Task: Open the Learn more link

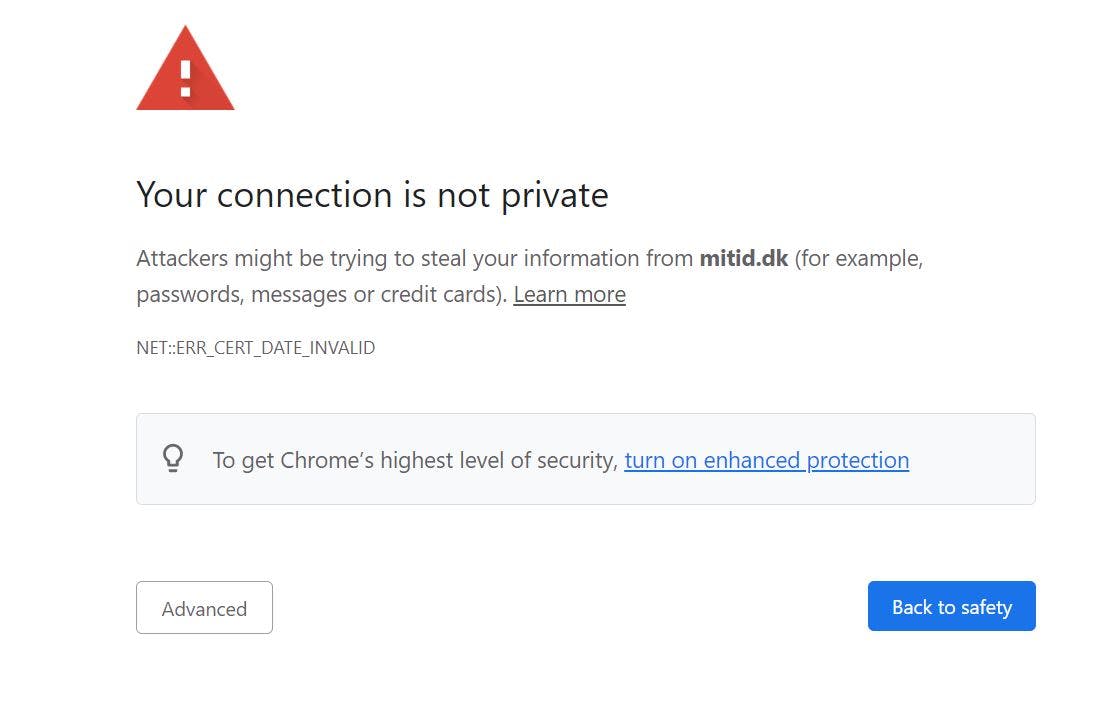Action: [569, 295]
